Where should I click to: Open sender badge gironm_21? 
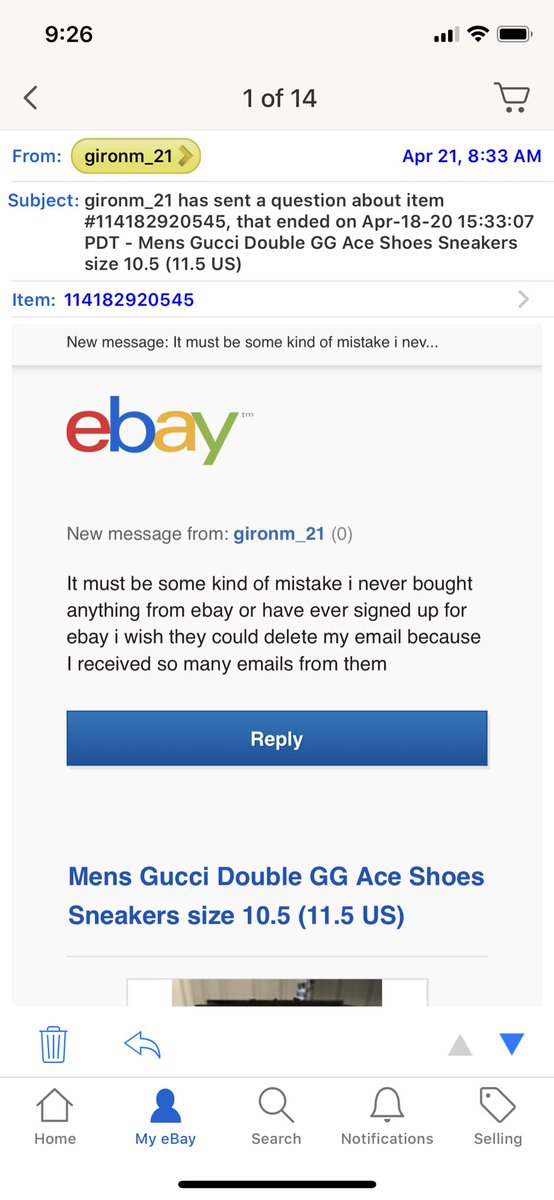click(136, 156)
